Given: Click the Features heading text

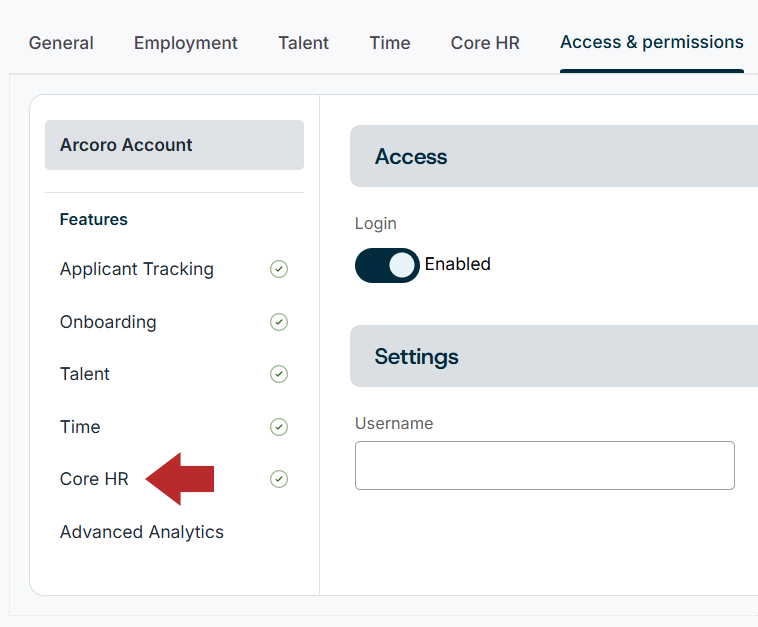Looking at the screenshot, I should [94, 219].
